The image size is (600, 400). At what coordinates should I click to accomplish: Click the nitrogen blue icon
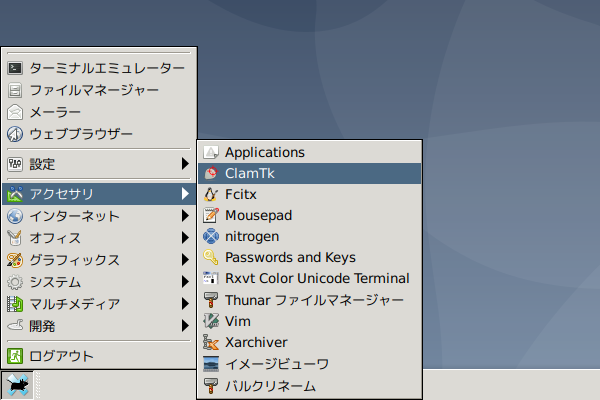point(211,237)
